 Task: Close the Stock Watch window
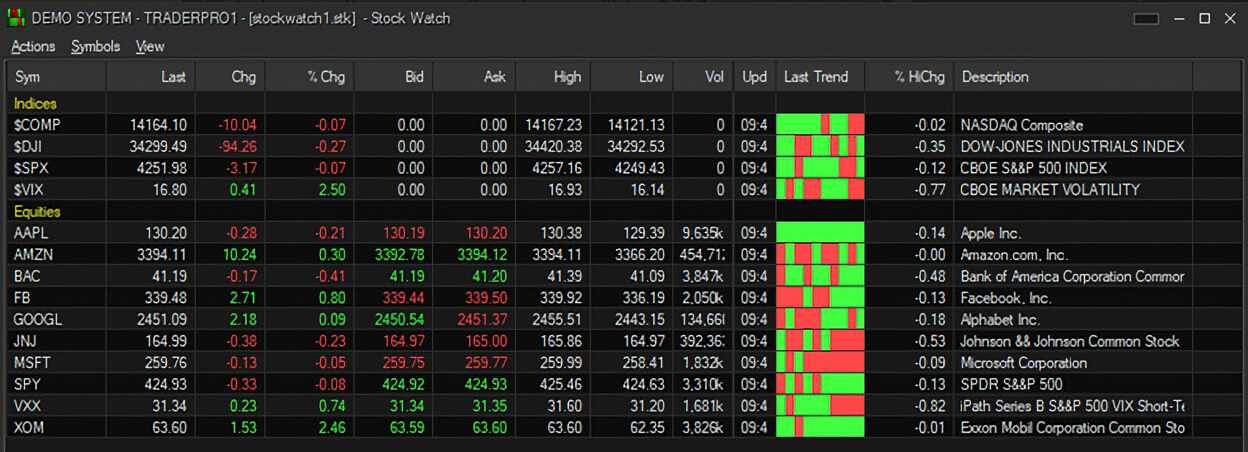(1229, 18)
